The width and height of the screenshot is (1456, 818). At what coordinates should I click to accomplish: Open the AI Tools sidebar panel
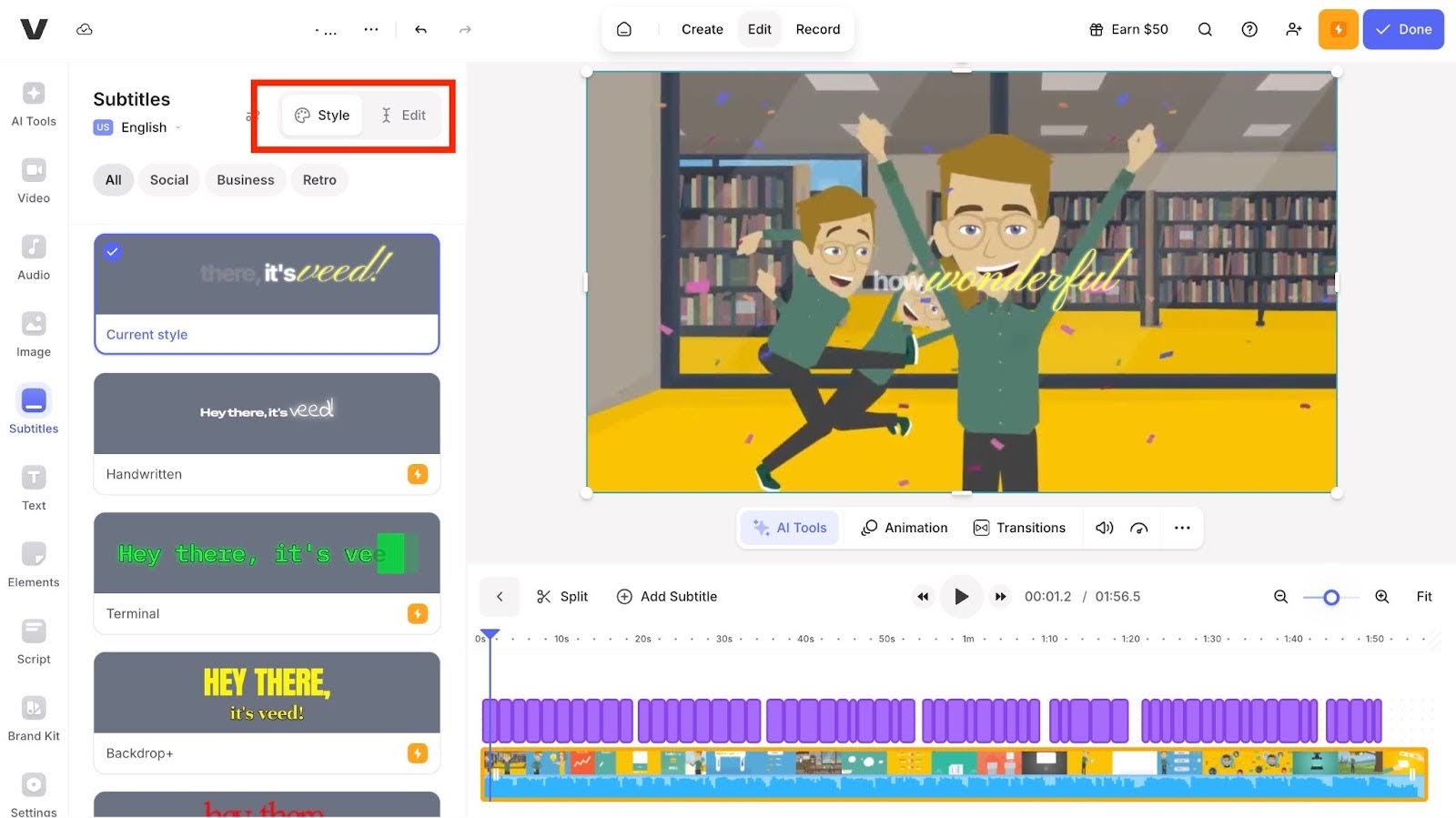point(34,105)
